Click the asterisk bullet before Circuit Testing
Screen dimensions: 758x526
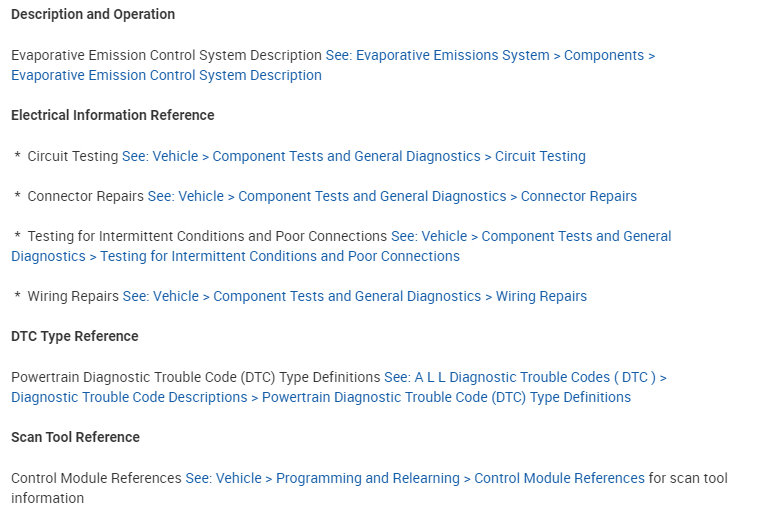(x=18, y=157)
